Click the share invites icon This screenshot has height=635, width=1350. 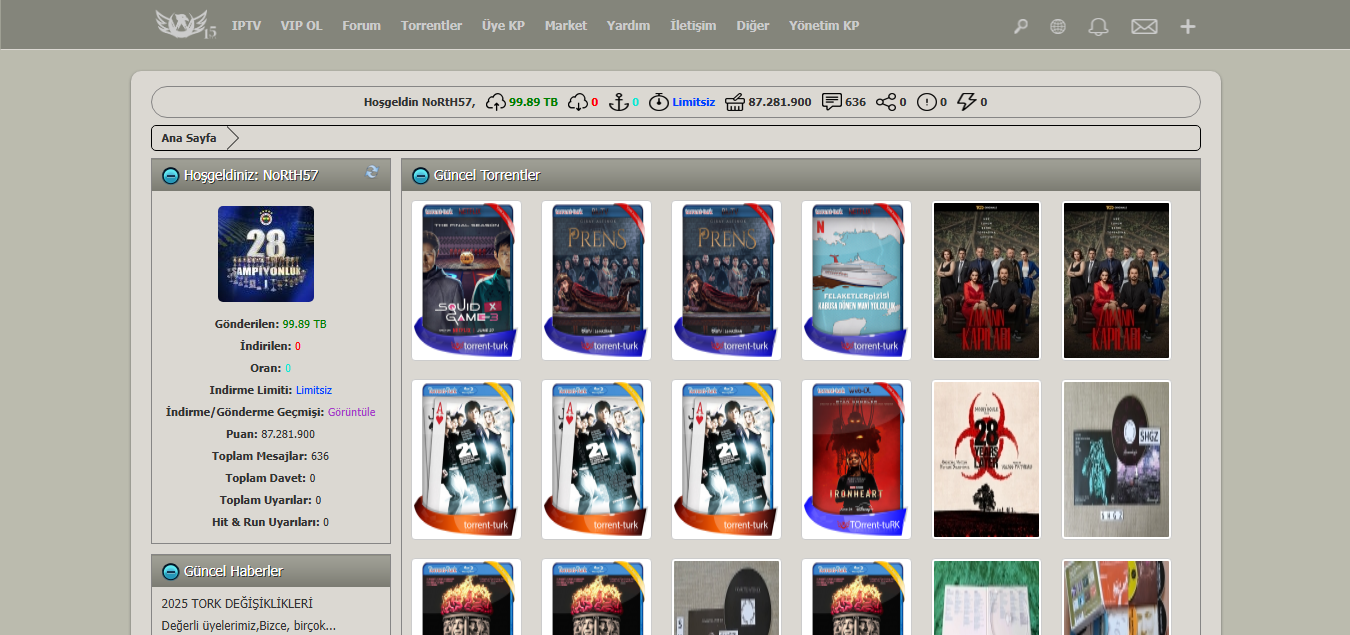pyautogui.click(x=886, y=102)
